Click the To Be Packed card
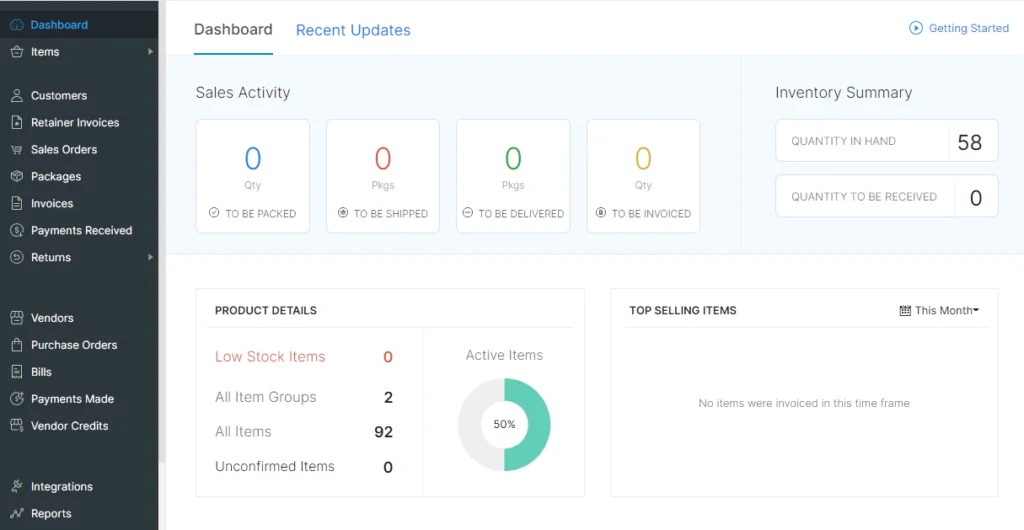This screenshot has height=530, width=1024. tap(253, 176)
